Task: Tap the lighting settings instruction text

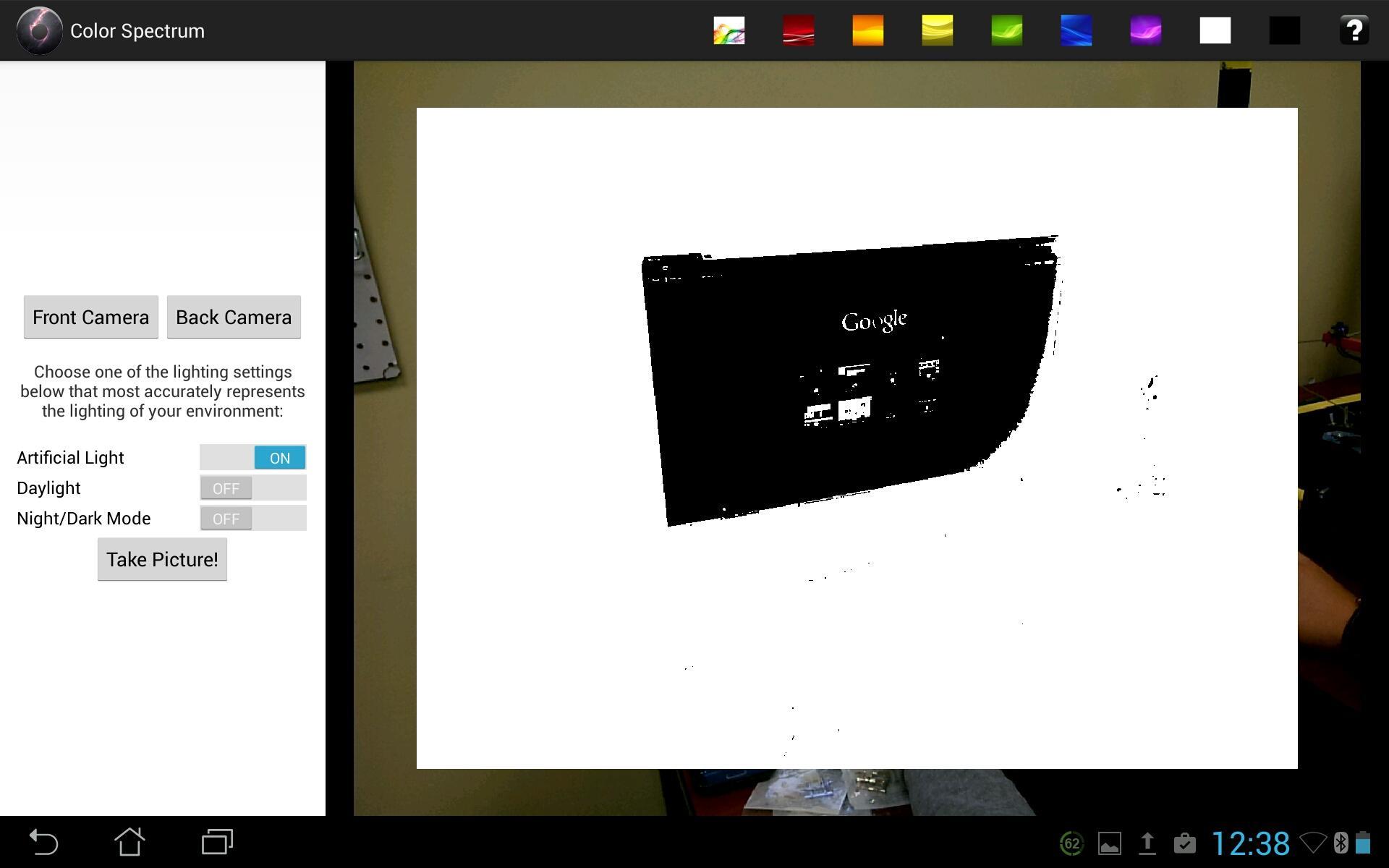Action: pos(163,391)
